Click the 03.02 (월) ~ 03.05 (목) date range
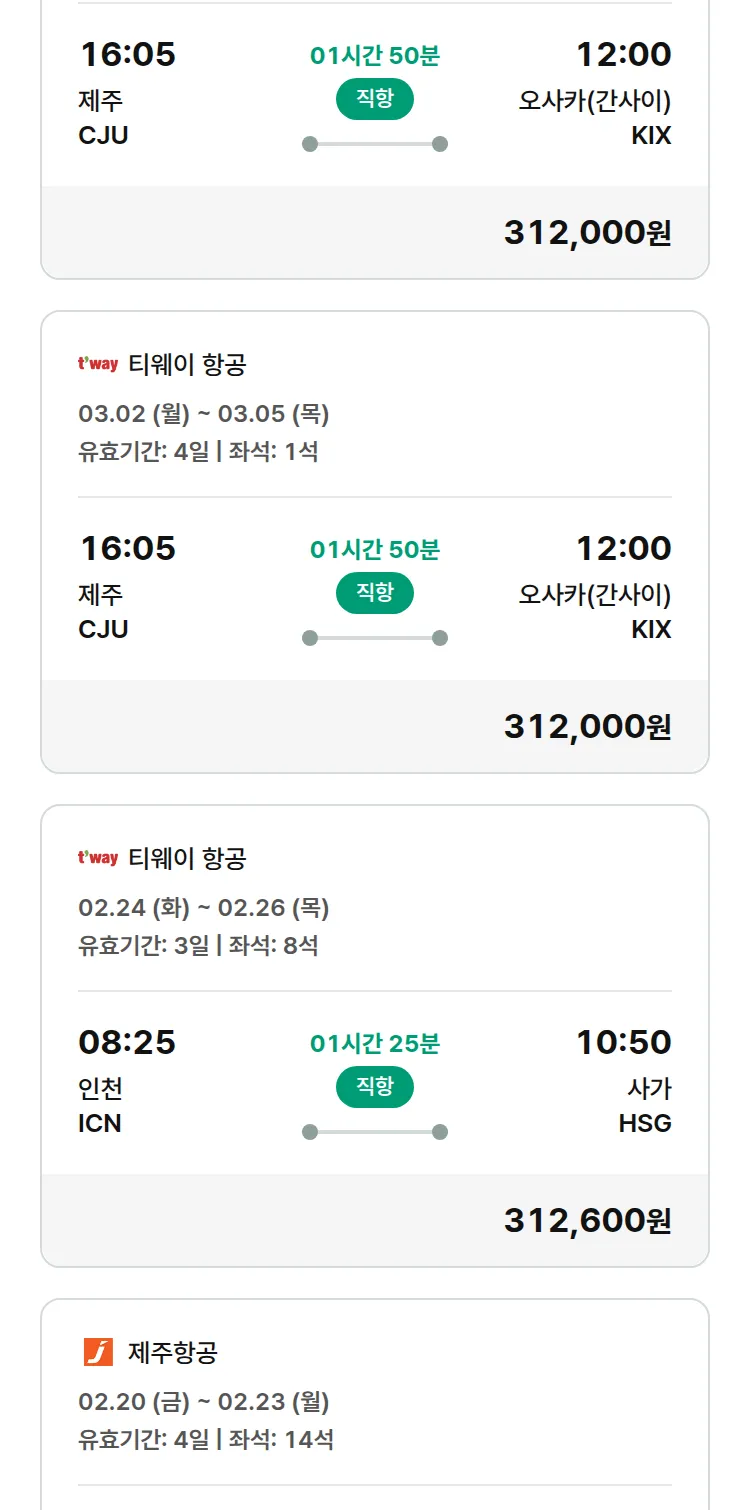 coord(204,414)
